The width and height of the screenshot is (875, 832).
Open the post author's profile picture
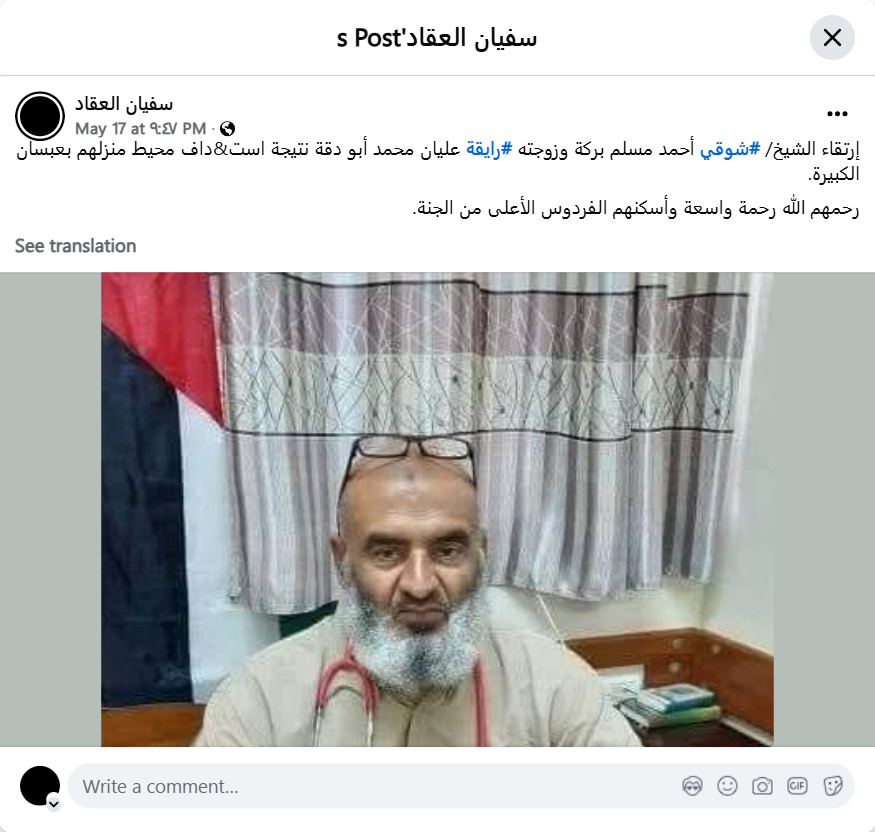pyautogui.click(x=40, y=116)
